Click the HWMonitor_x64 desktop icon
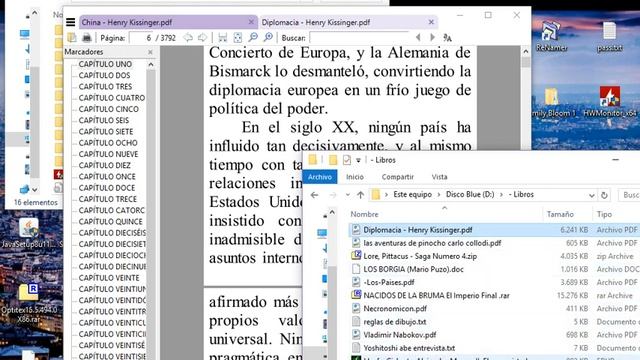Screen dimensions: 640x360 coord(610,101)
